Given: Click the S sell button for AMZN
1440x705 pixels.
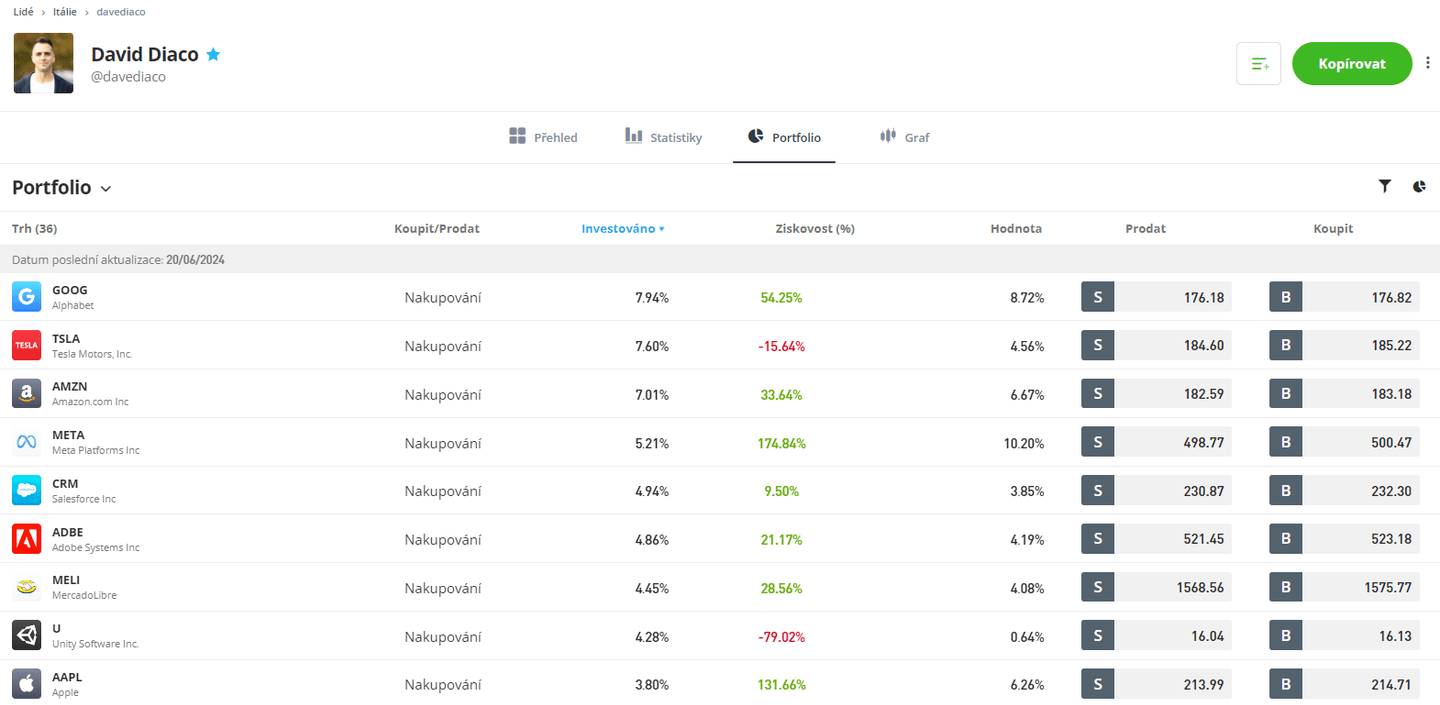Looking at the screenshot, I should coord(1097,394).
